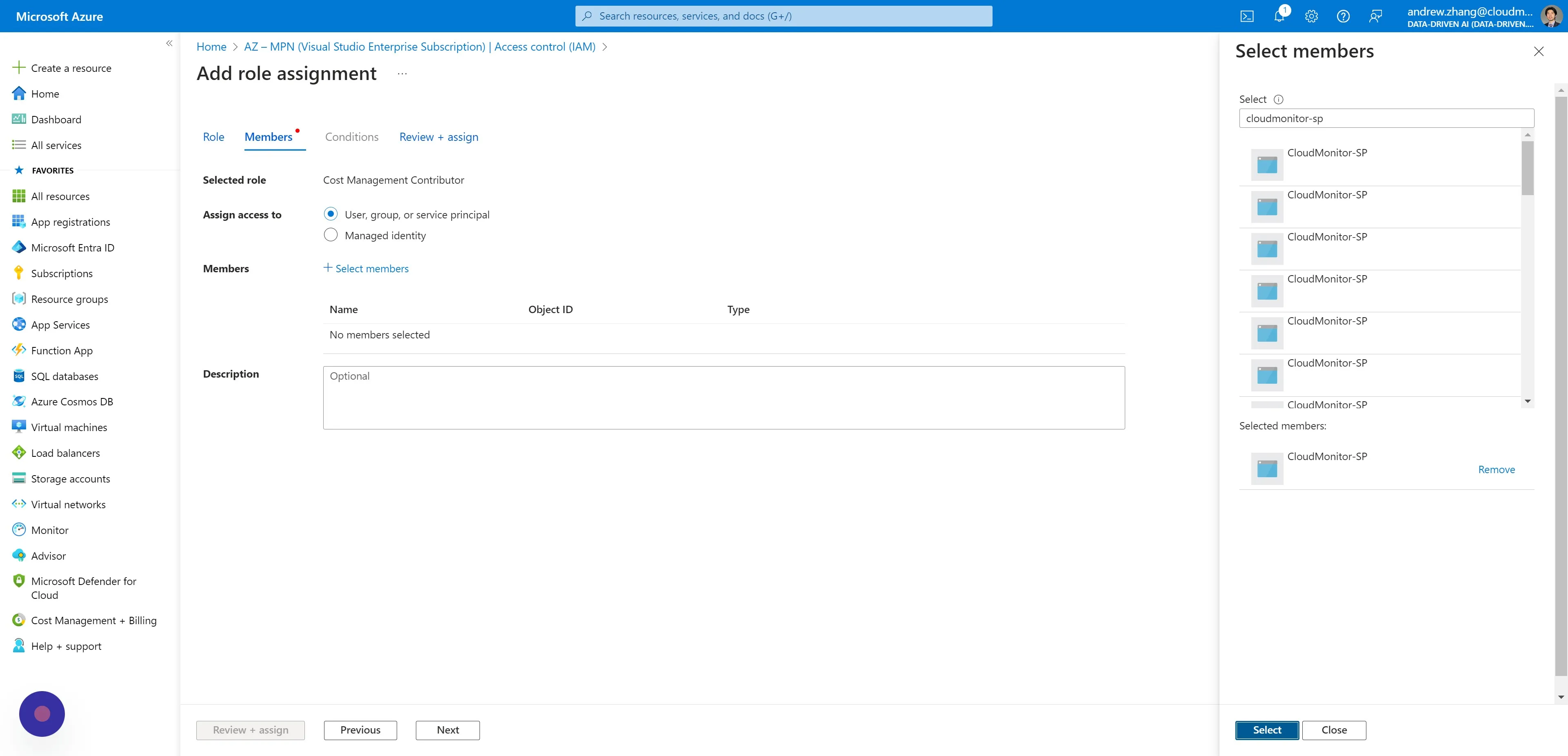This screenshot has height=756, width=1568.
Task: Open Microsoft Entra ID
Action: click(x=72, y=248)
